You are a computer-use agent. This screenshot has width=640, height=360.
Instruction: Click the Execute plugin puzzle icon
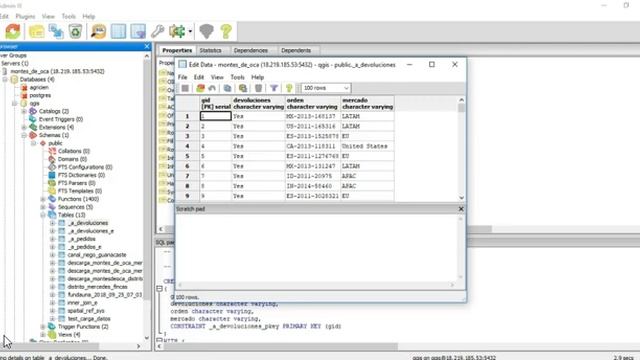177,31
